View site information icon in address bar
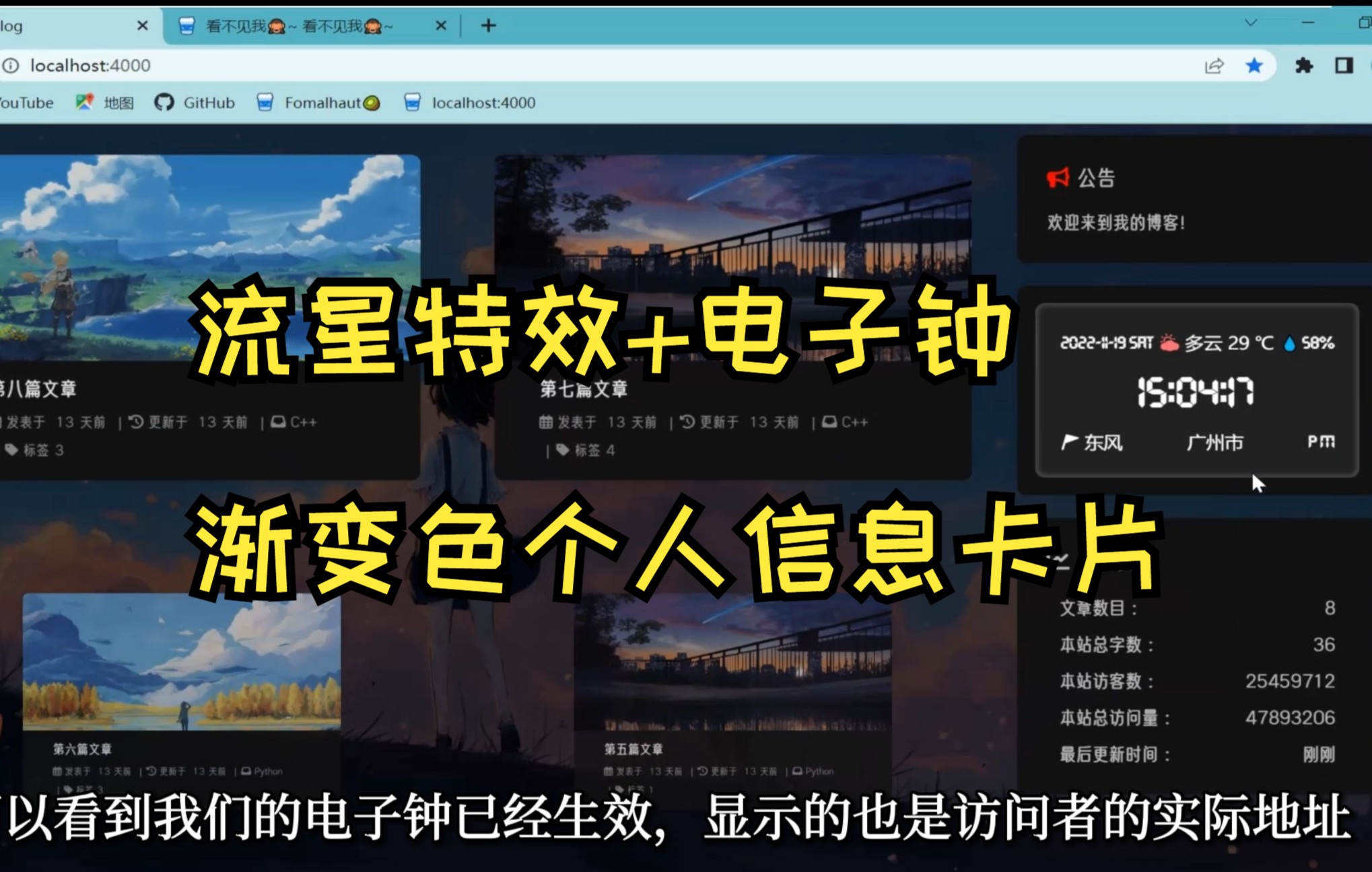 pos(10,65)
